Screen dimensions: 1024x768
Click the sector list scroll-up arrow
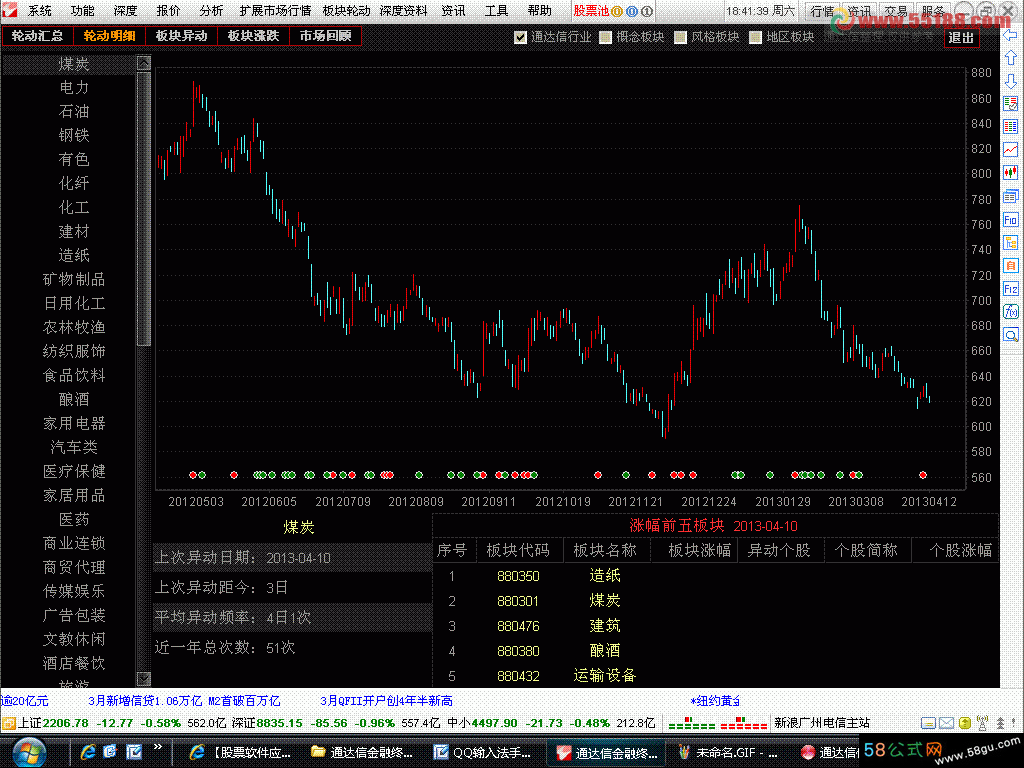[144, 63]
